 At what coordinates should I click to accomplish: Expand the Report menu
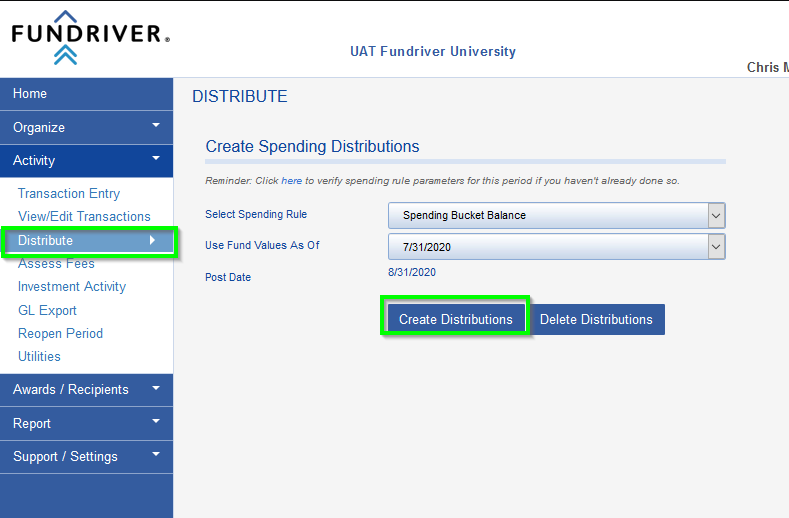click(x=87, y=423)
